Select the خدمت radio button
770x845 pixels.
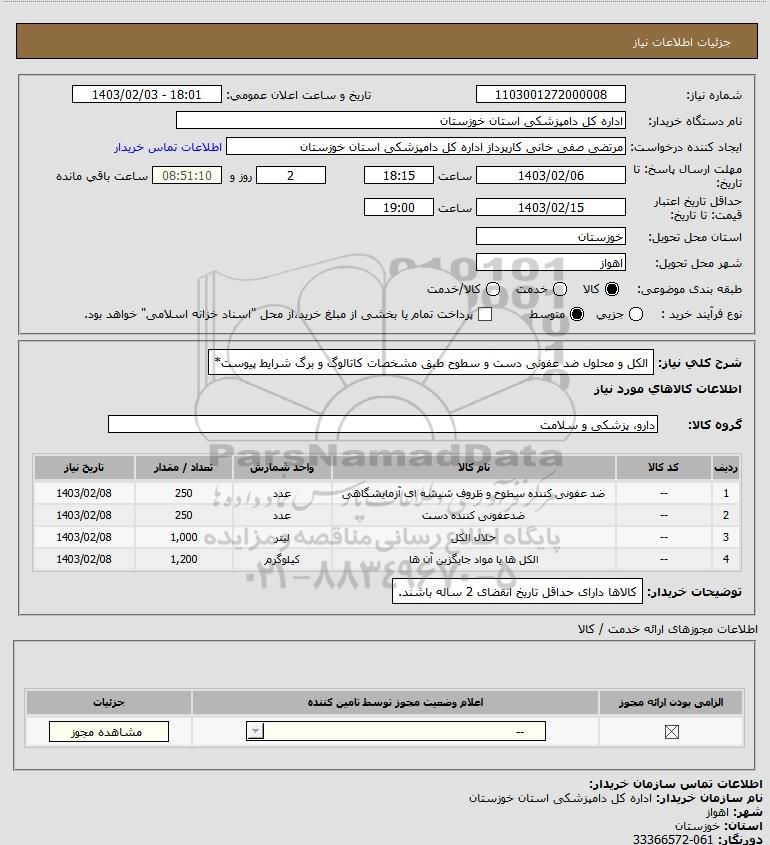(560, 289)
